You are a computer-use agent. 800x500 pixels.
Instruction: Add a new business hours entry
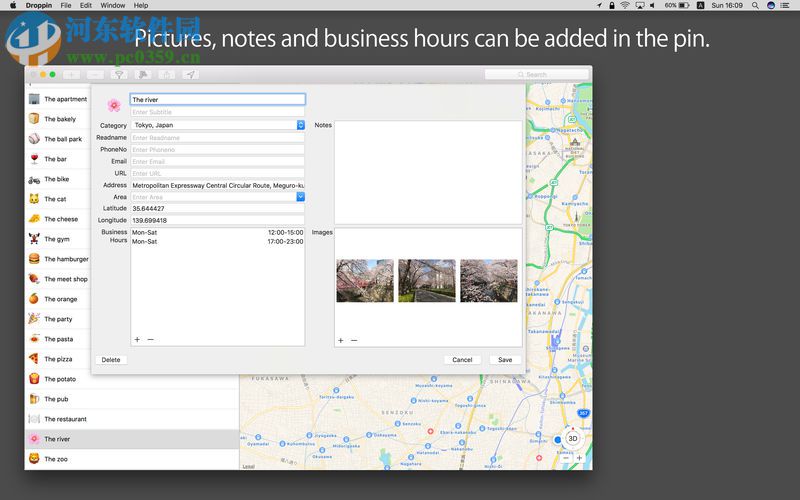(x=137, y=340)
